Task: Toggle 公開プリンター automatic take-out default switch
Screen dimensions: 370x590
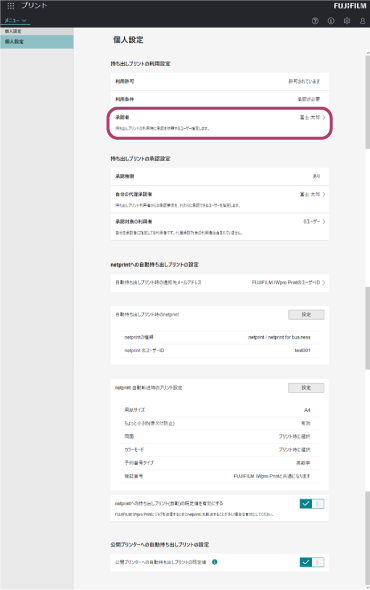Action: coord(312,562)
